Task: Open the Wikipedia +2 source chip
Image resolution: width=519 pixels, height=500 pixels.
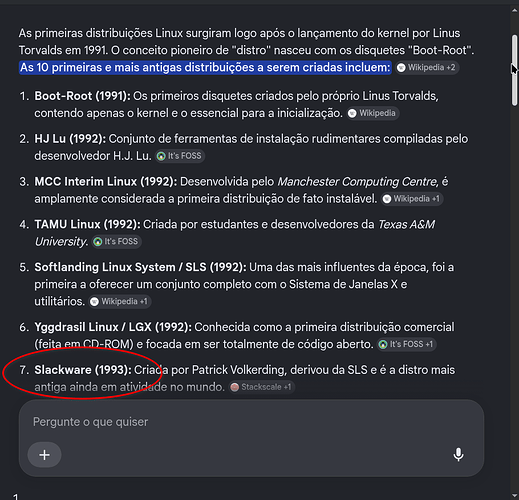Action: click(427, 67)
